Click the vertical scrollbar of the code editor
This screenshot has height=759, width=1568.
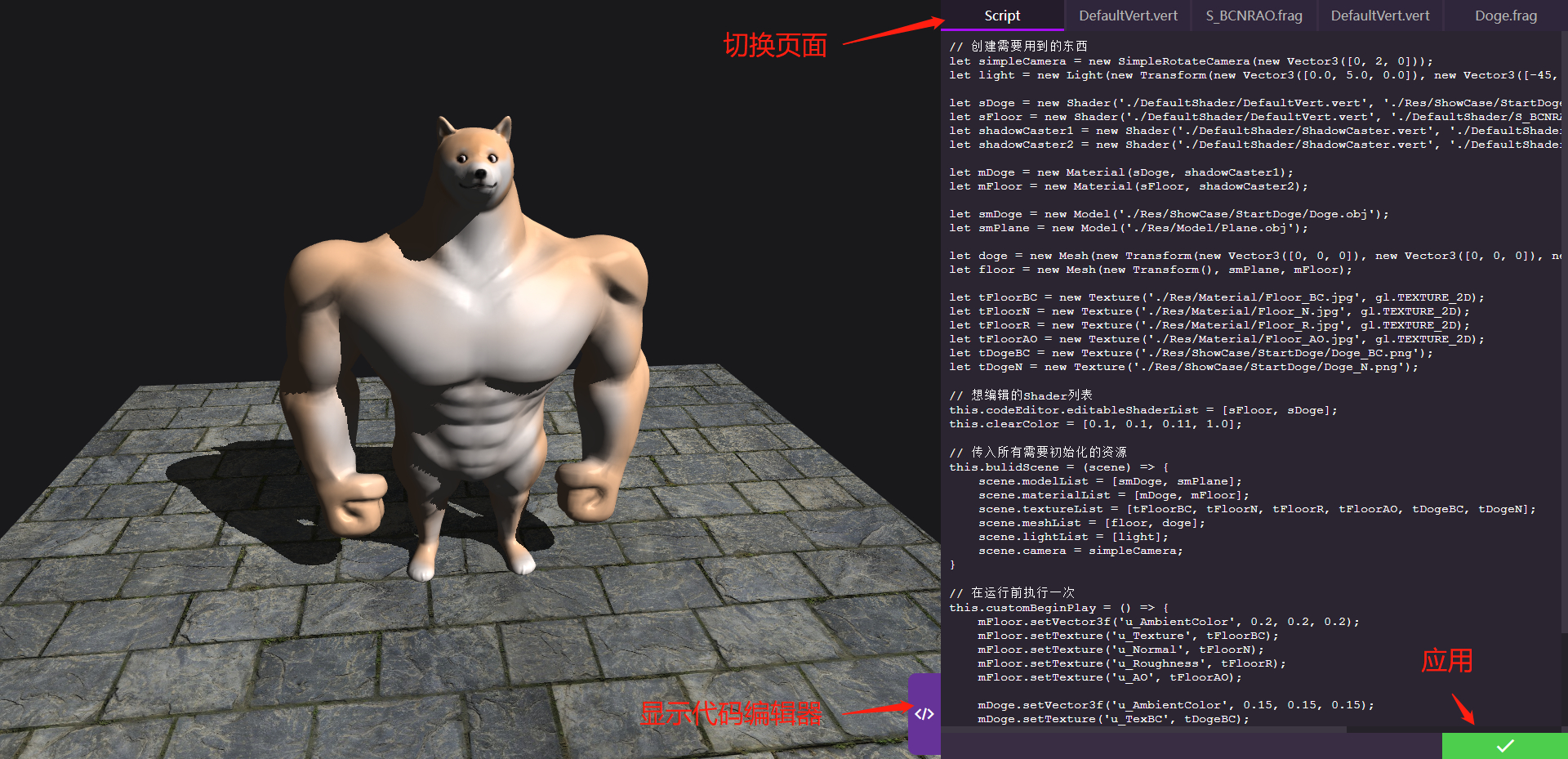tap(1564, 327)
